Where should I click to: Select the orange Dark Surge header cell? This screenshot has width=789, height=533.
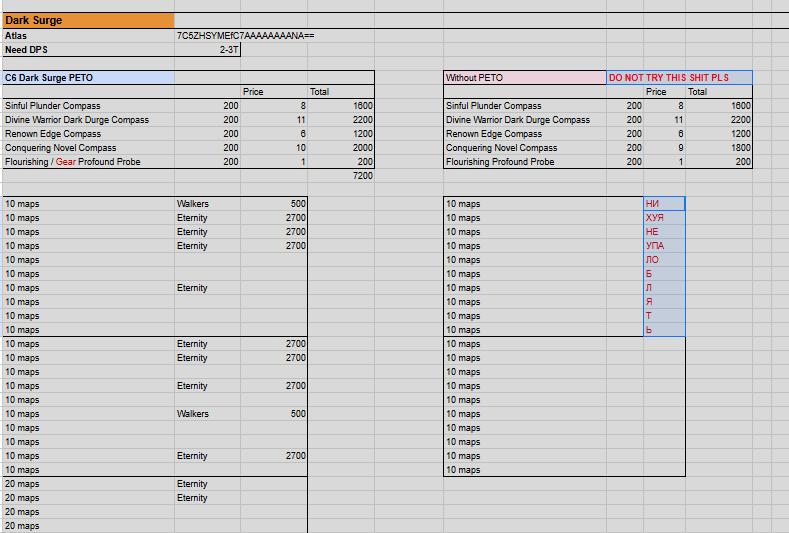click(89, 21)
